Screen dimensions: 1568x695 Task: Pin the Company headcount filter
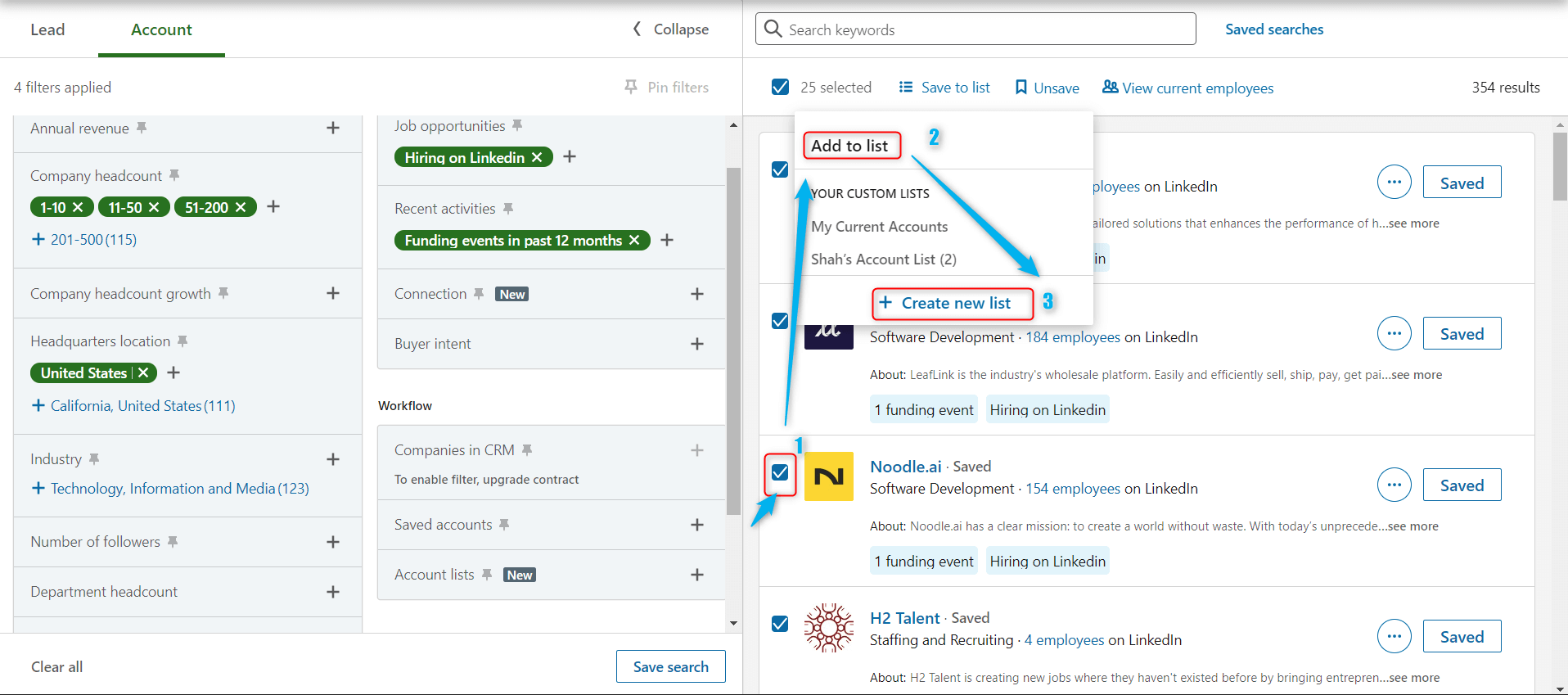[x=174, y=175]
